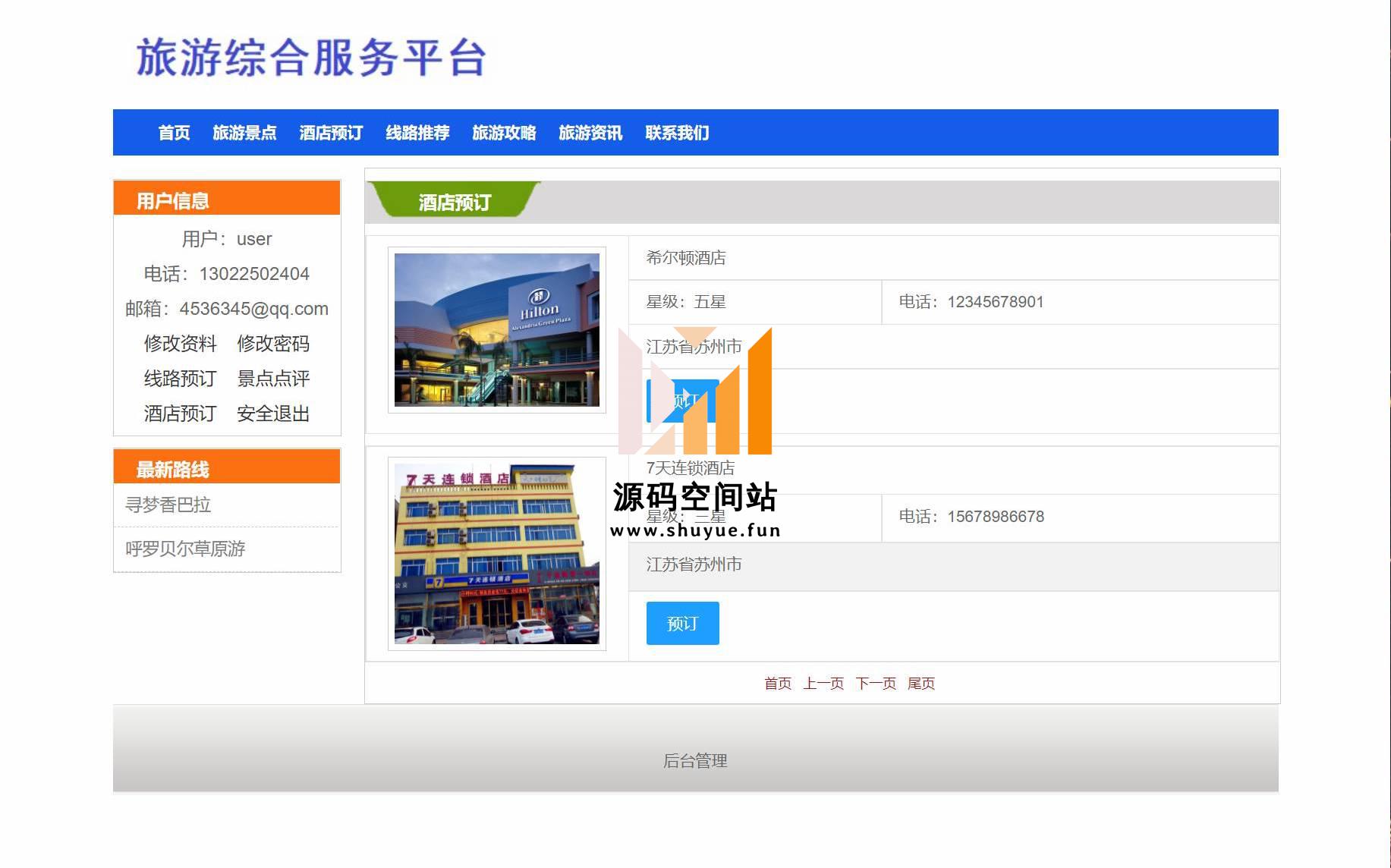This screenshot has width=1391, height=868.
Task: Click the 用户：user text
Action: 226,239
